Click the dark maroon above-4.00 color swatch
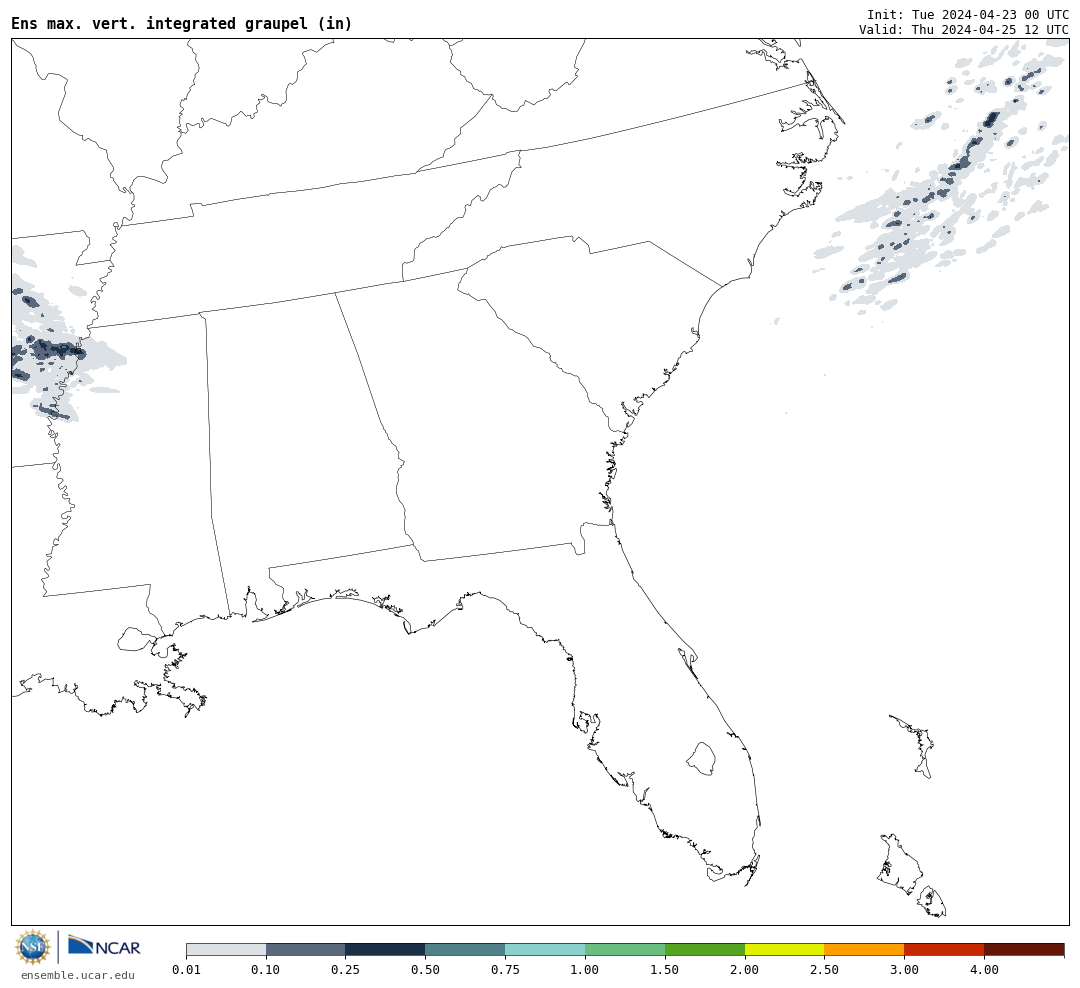This screenshot has width=1080, height=988. click(1024, 949)
